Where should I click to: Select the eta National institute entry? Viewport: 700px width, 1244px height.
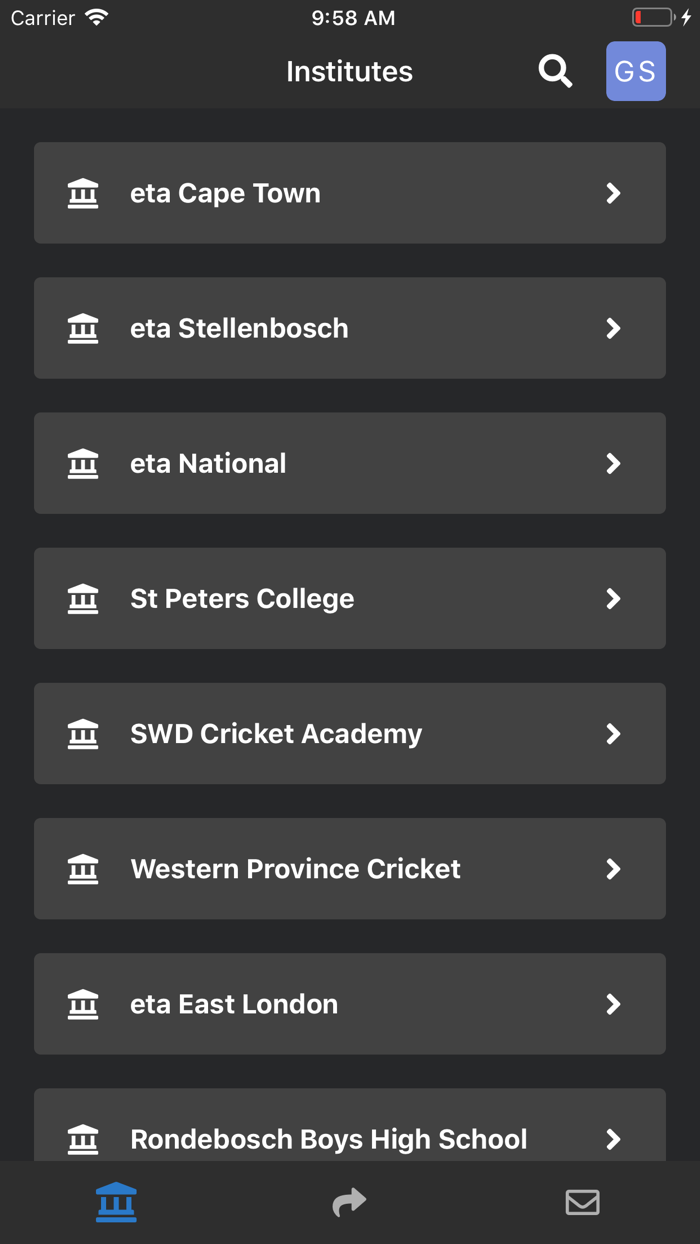tap(349, 463)
